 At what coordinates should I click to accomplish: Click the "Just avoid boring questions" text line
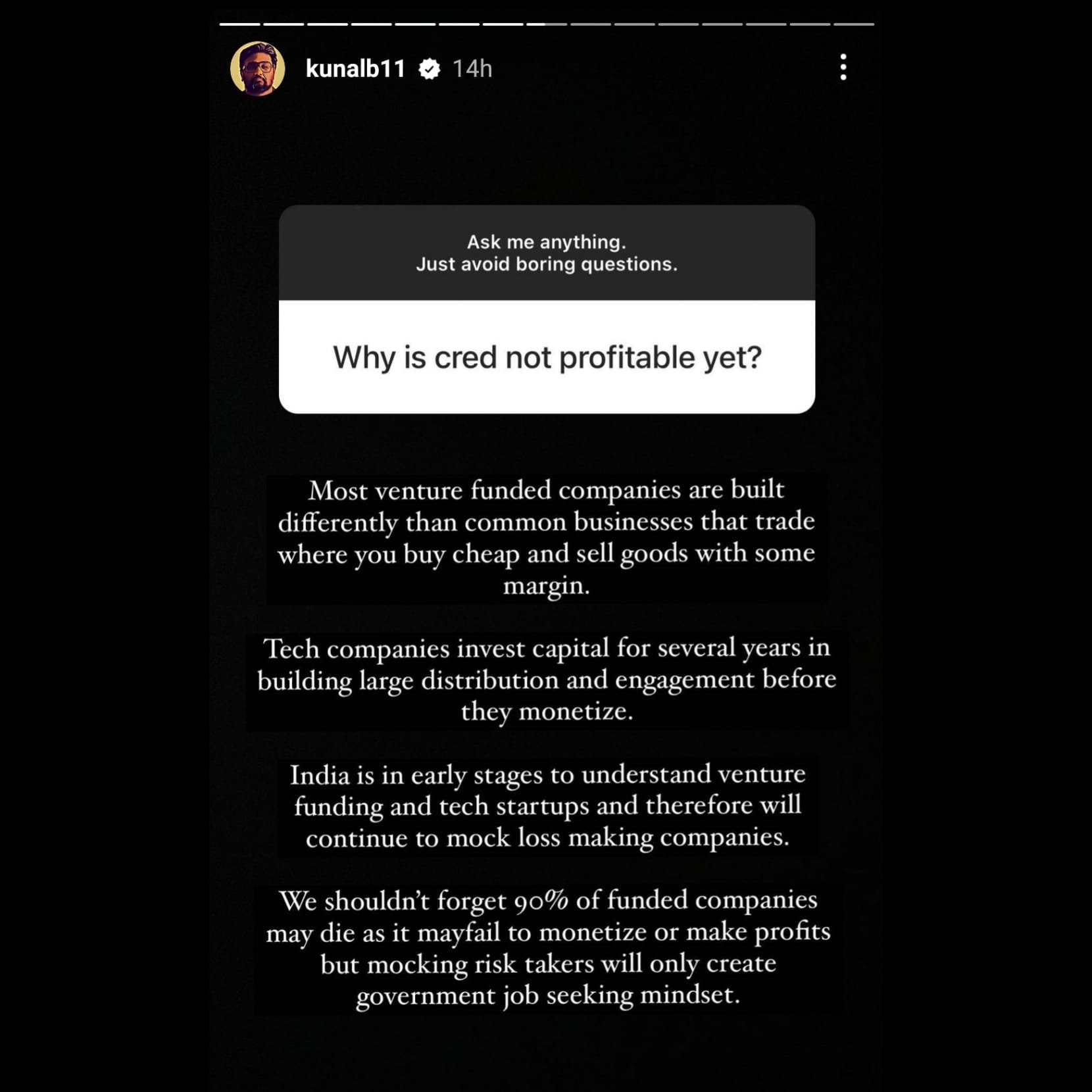[x=547, y=264]
